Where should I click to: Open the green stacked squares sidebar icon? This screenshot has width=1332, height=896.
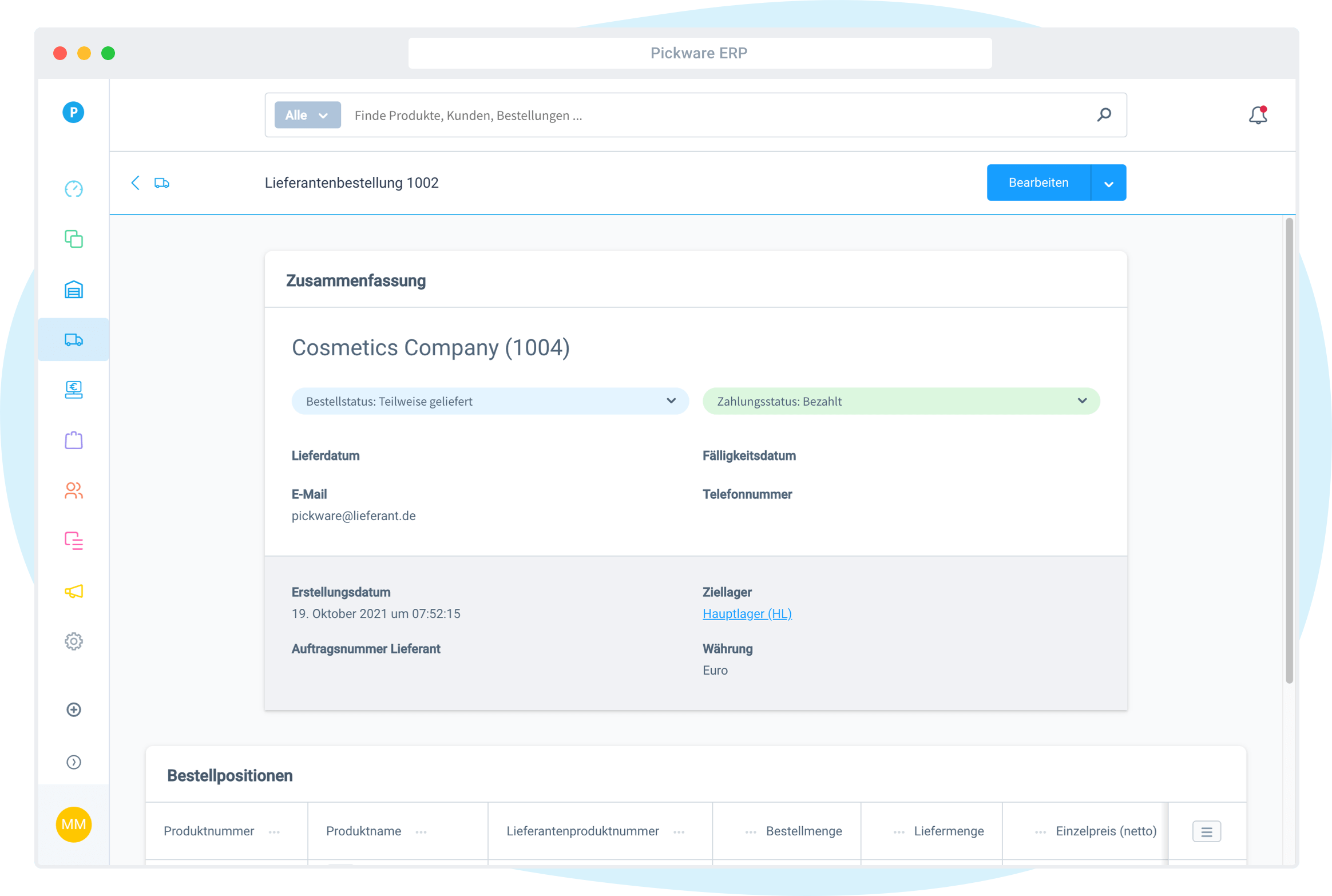click(73, 239)
